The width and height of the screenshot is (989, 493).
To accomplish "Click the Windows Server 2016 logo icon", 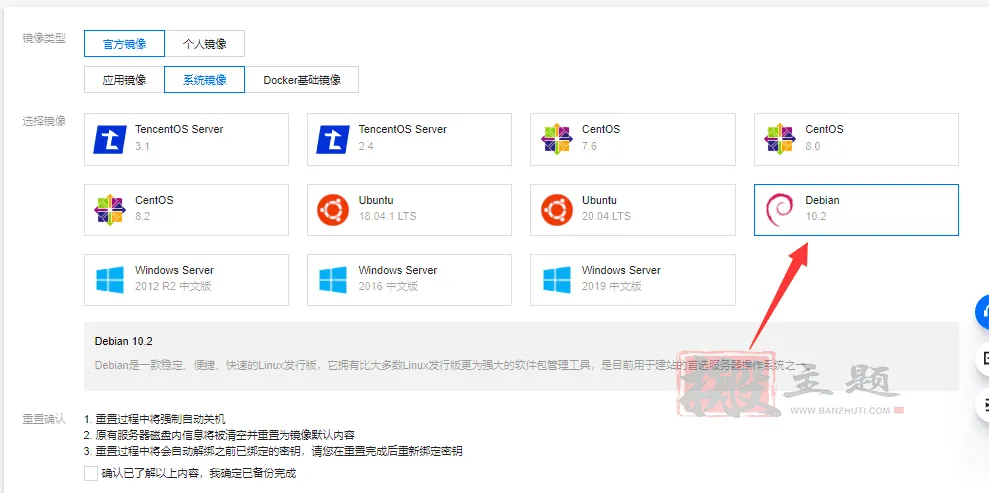I will pos(333,280).
